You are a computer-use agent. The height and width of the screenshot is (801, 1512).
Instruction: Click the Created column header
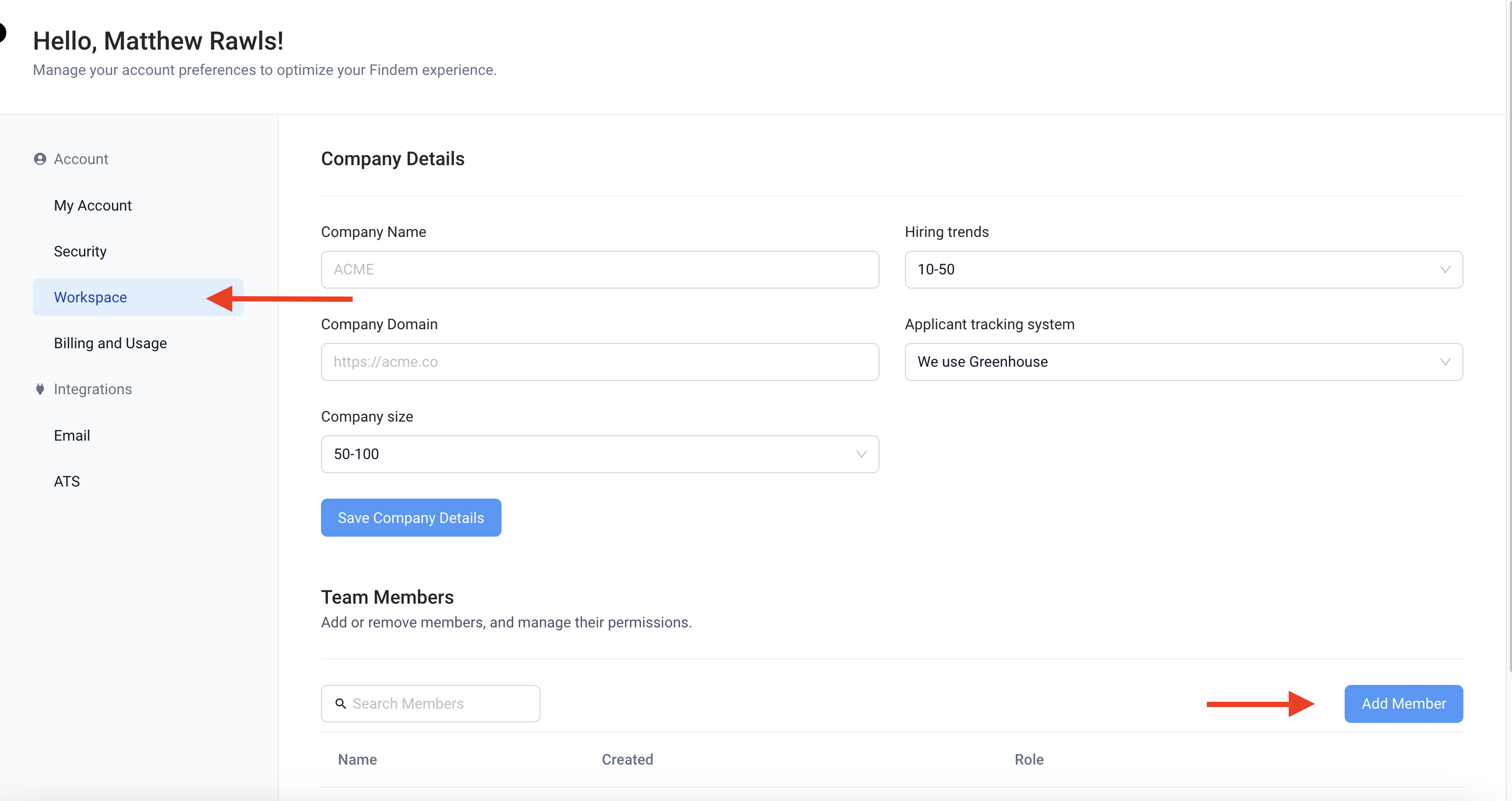(x=628, y=759)
